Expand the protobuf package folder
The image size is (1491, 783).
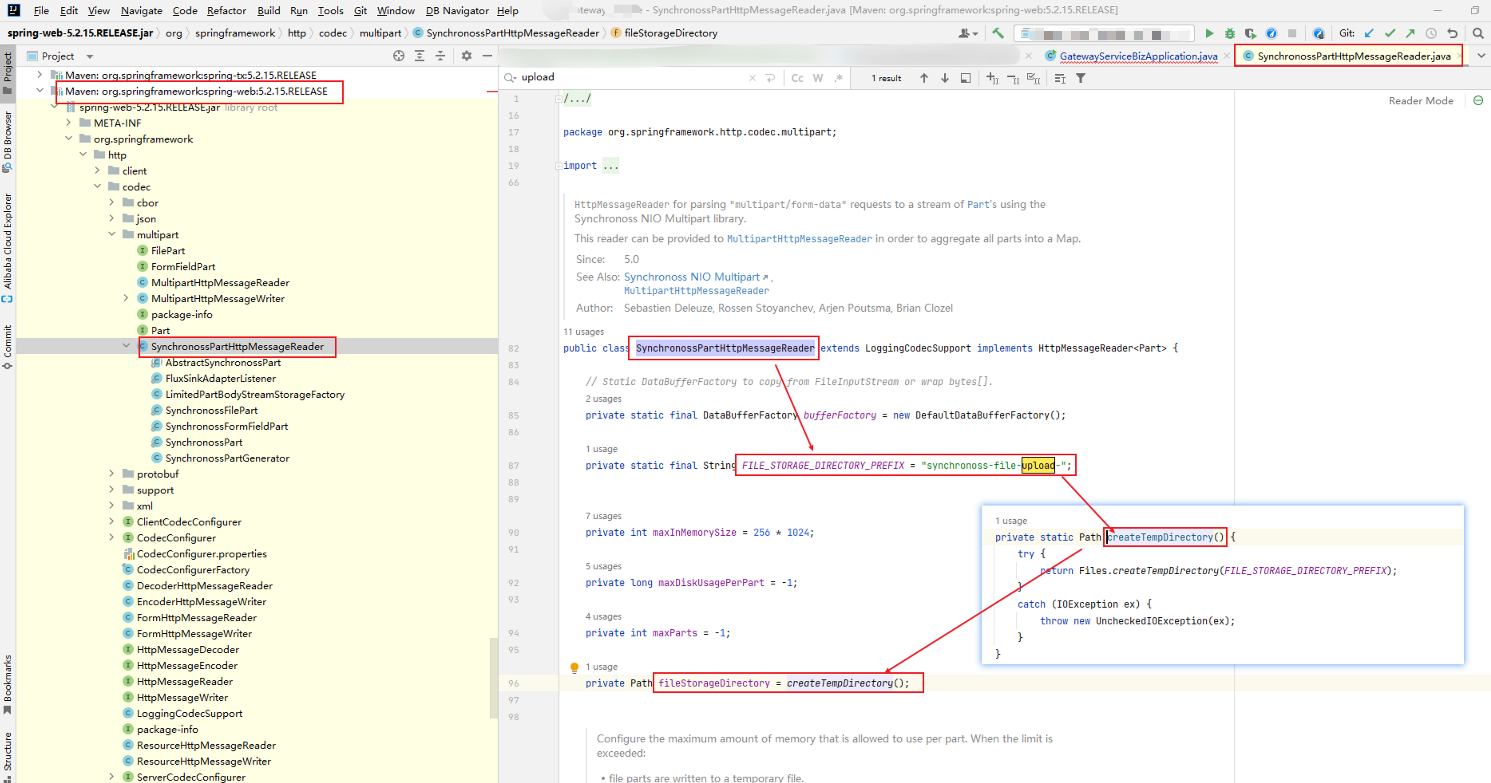[111, 474]
